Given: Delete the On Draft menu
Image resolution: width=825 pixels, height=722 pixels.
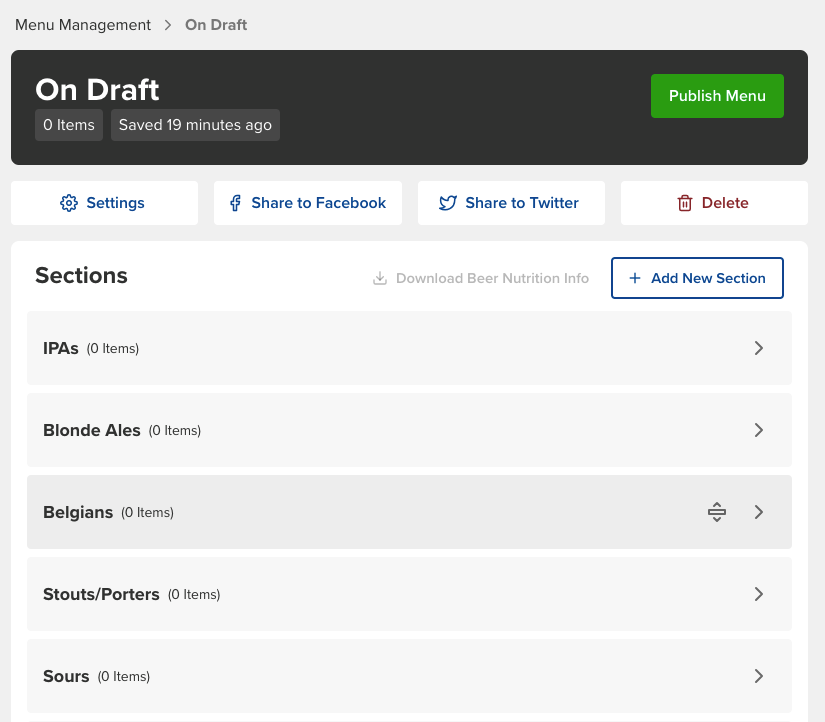Looking at the screenshot, I should pyautogui.click(x=714, y=203).
